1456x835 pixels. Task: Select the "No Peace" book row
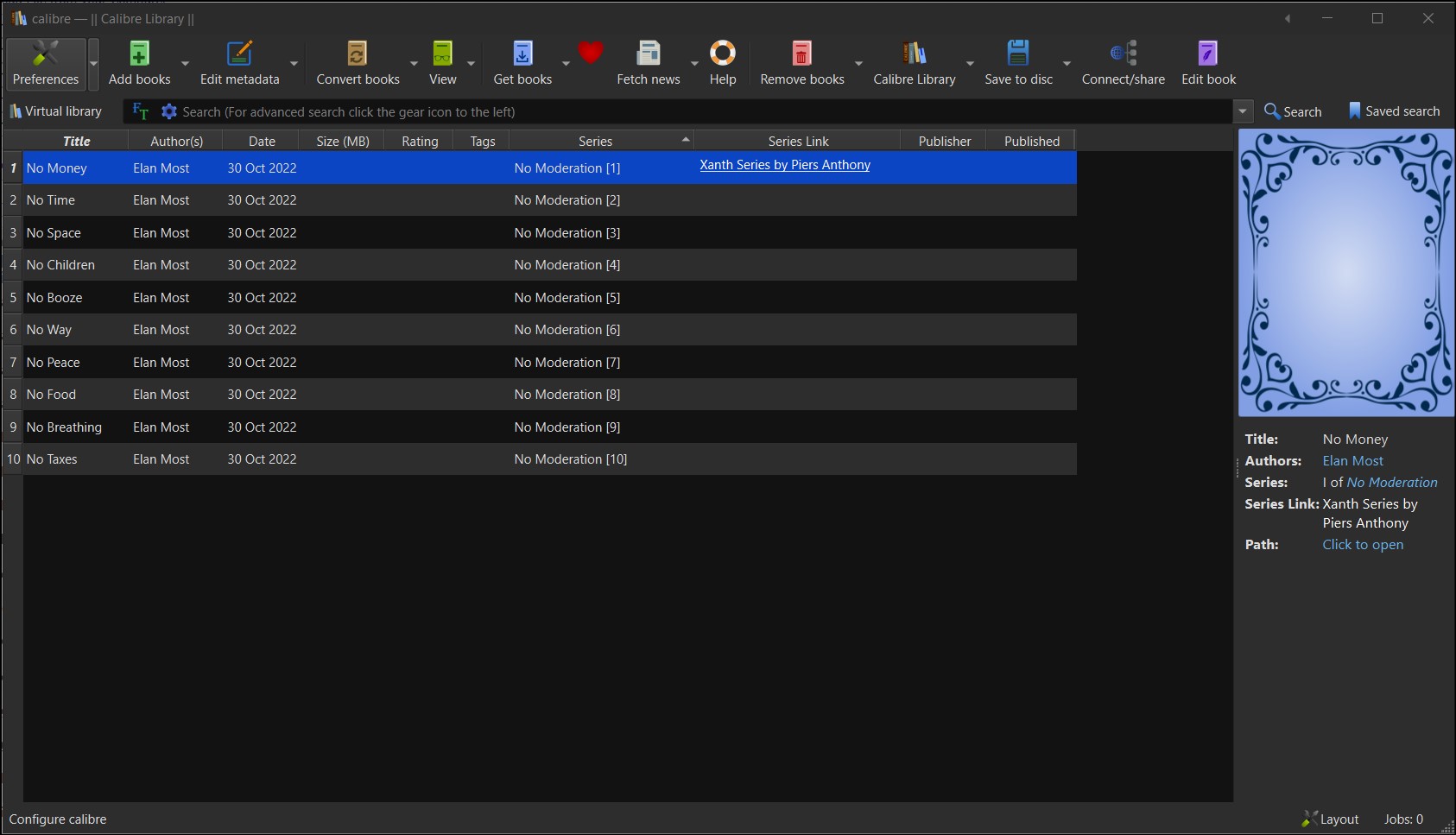[x=549, y=363]
